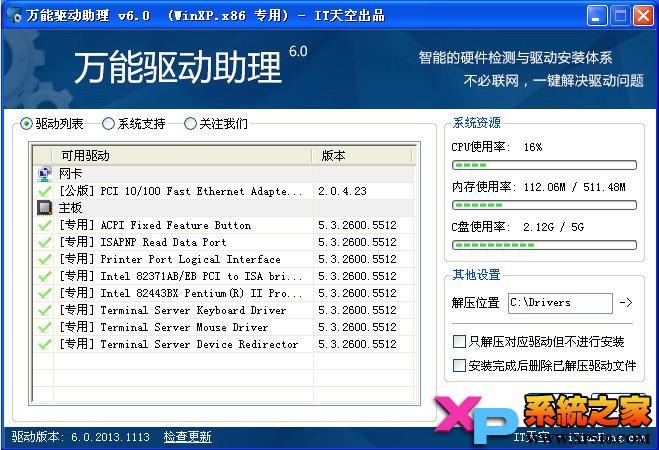Click the C盘使用率 progress bar
This screenshot has width=659, height=450.
click(544, 245)
